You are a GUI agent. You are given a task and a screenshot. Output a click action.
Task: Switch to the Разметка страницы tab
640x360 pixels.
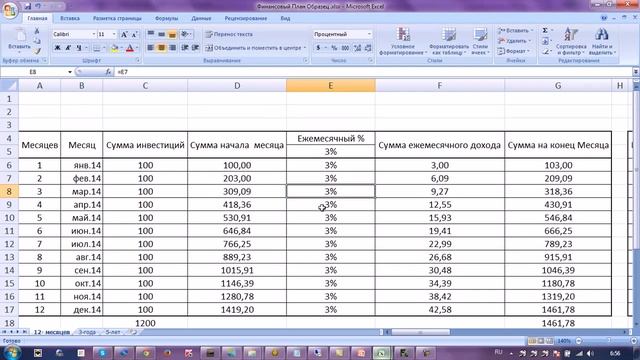(x=117, y=18)
